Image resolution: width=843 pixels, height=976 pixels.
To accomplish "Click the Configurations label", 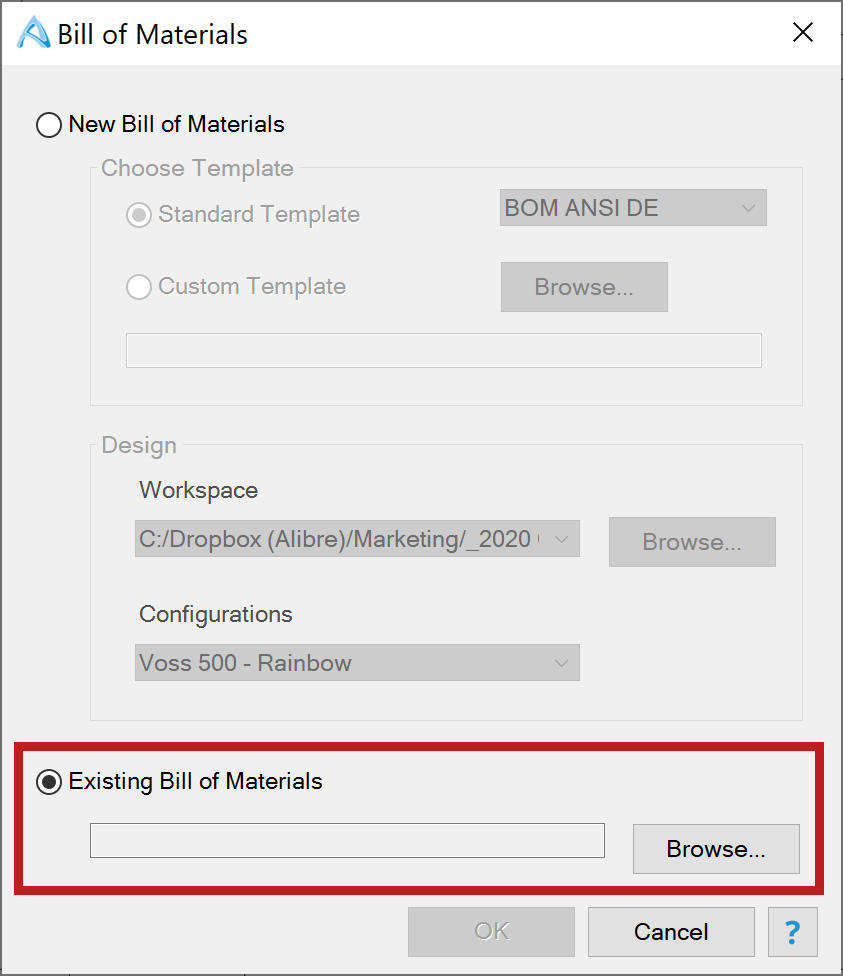I will point(215,614).
